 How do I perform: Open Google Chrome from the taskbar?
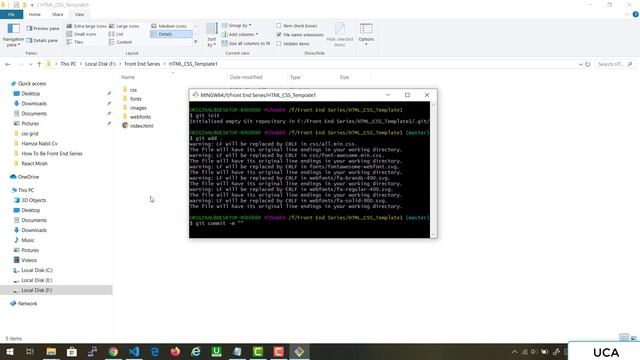coord(113,352)
